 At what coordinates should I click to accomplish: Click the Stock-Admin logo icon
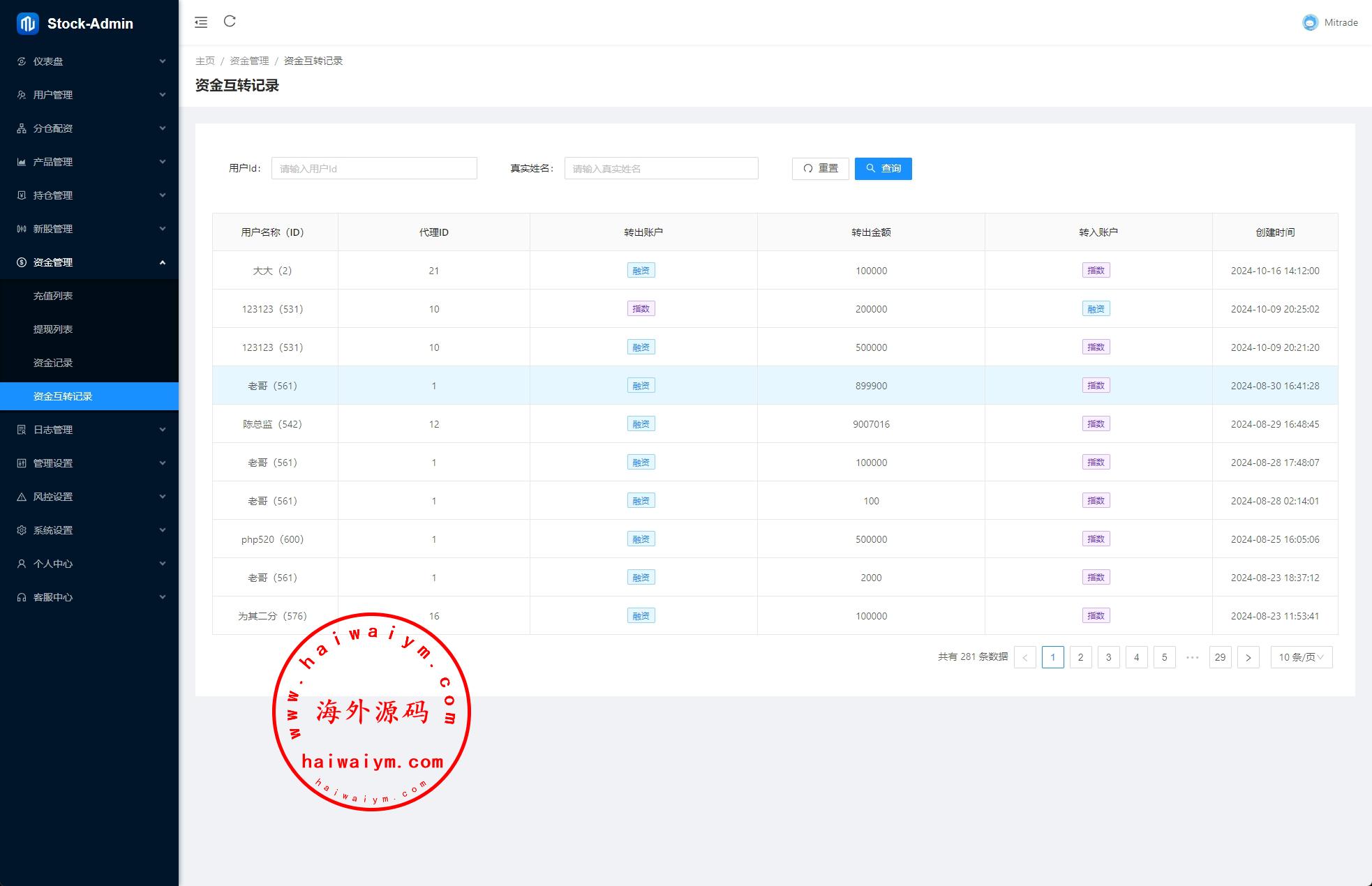coord(28,23)
